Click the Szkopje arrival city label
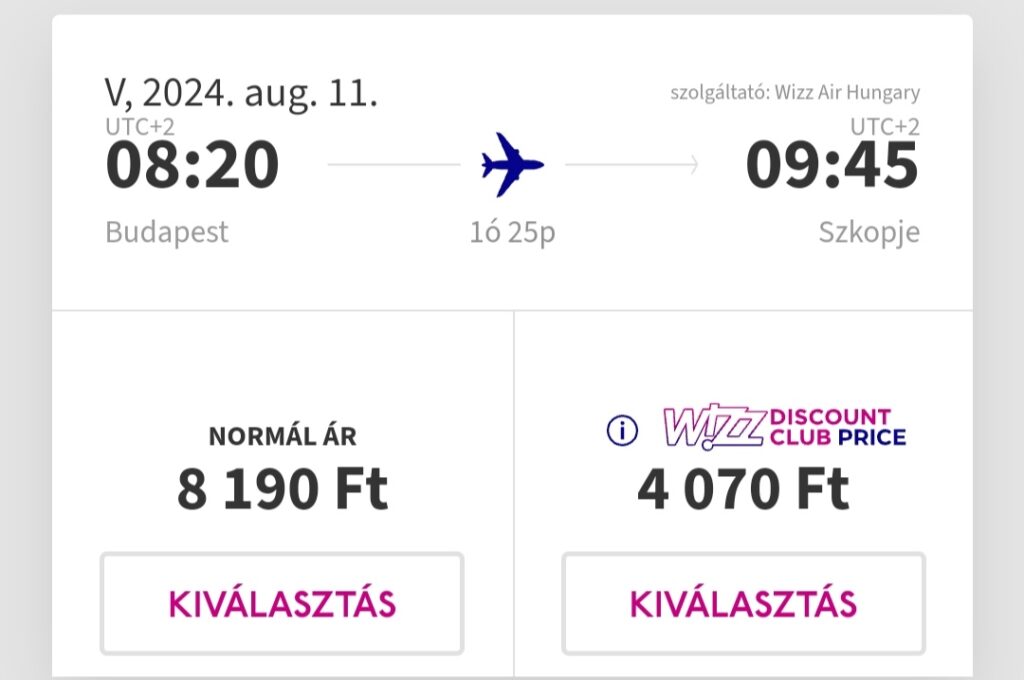The height and width of the screenshot is (680, 1024). tap(869, 232)
